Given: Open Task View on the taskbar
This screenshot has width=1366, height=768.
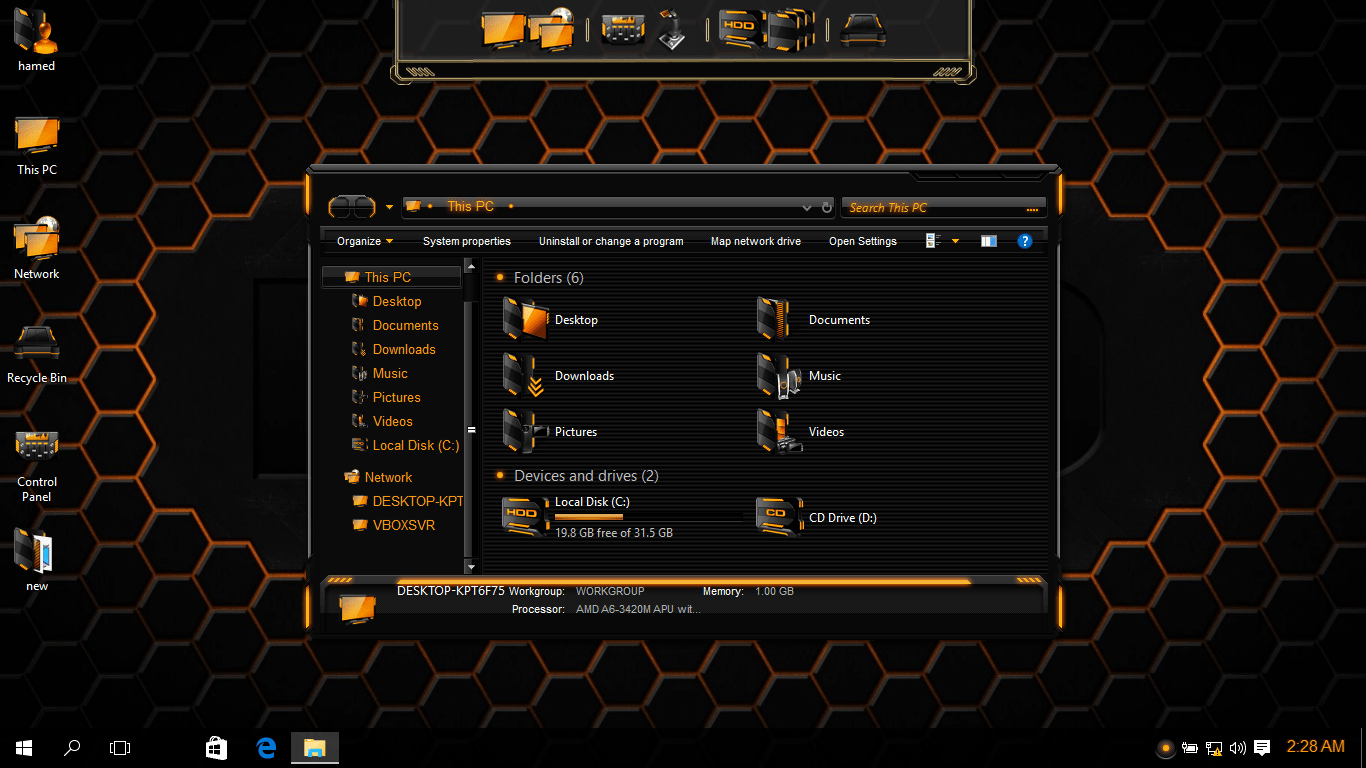Looking at the screenshot, I should tap(120, 747).
